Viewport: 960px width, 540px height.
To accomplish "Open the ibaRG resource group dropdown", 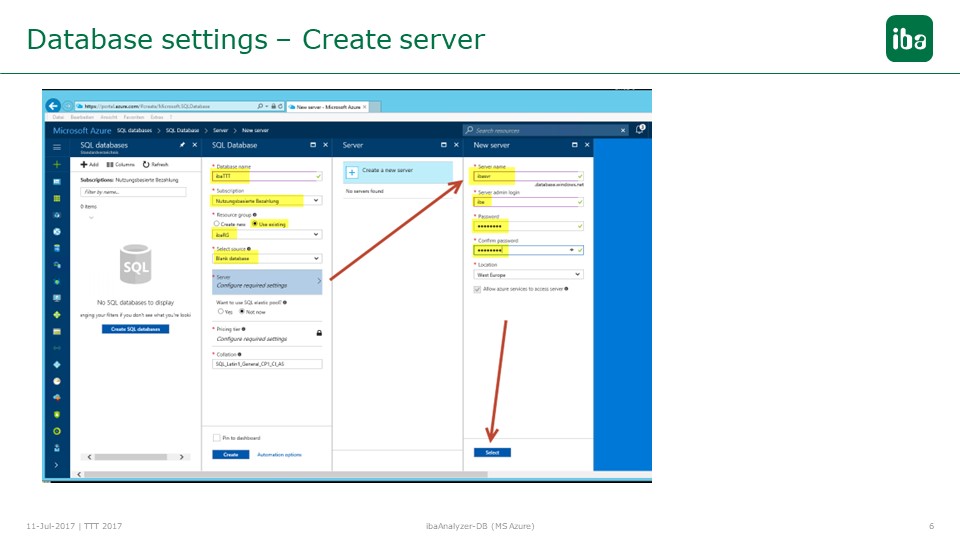I will 268,234.
